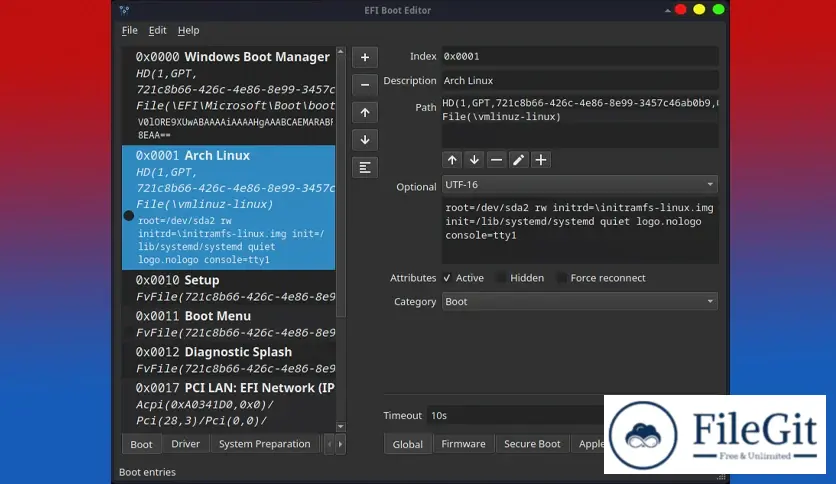
Task: Edit path component with pencil icon
Action: tap(518, 160)
